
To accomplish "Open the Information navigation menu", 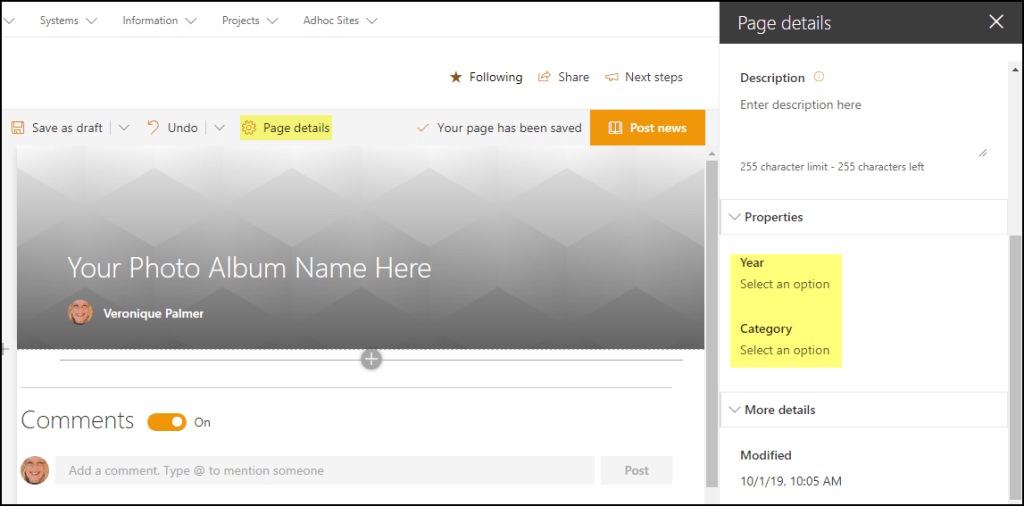I will click(x=159, y=20).
